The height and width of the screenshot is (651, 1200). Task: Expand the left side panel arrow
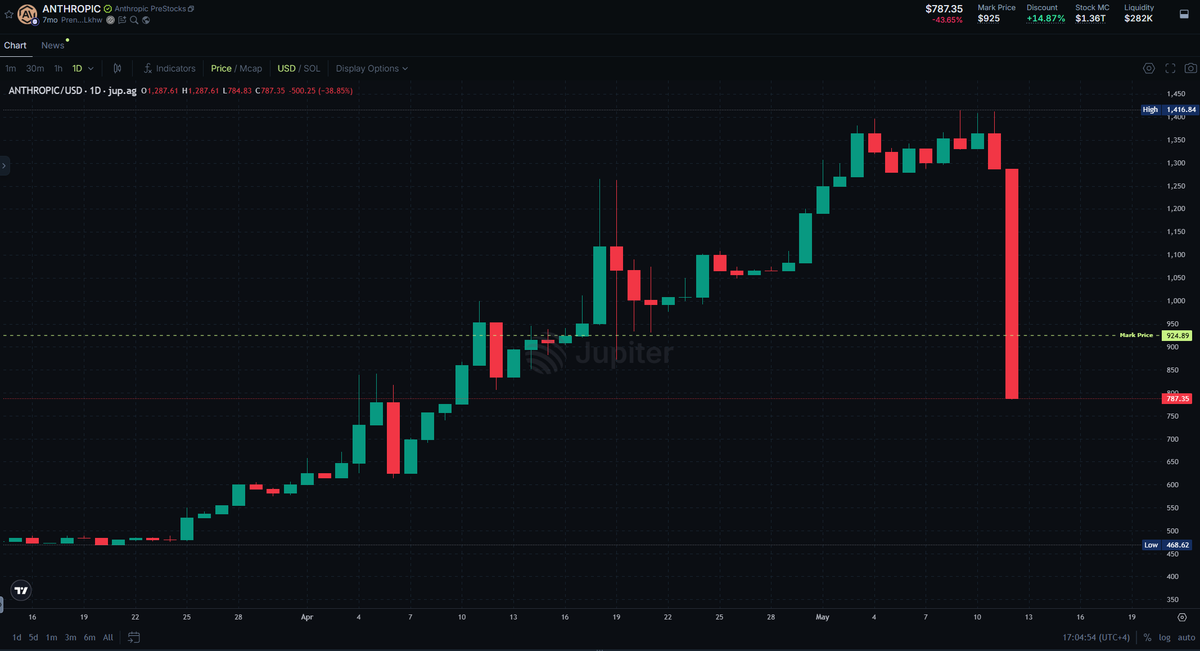pos(4,165)
